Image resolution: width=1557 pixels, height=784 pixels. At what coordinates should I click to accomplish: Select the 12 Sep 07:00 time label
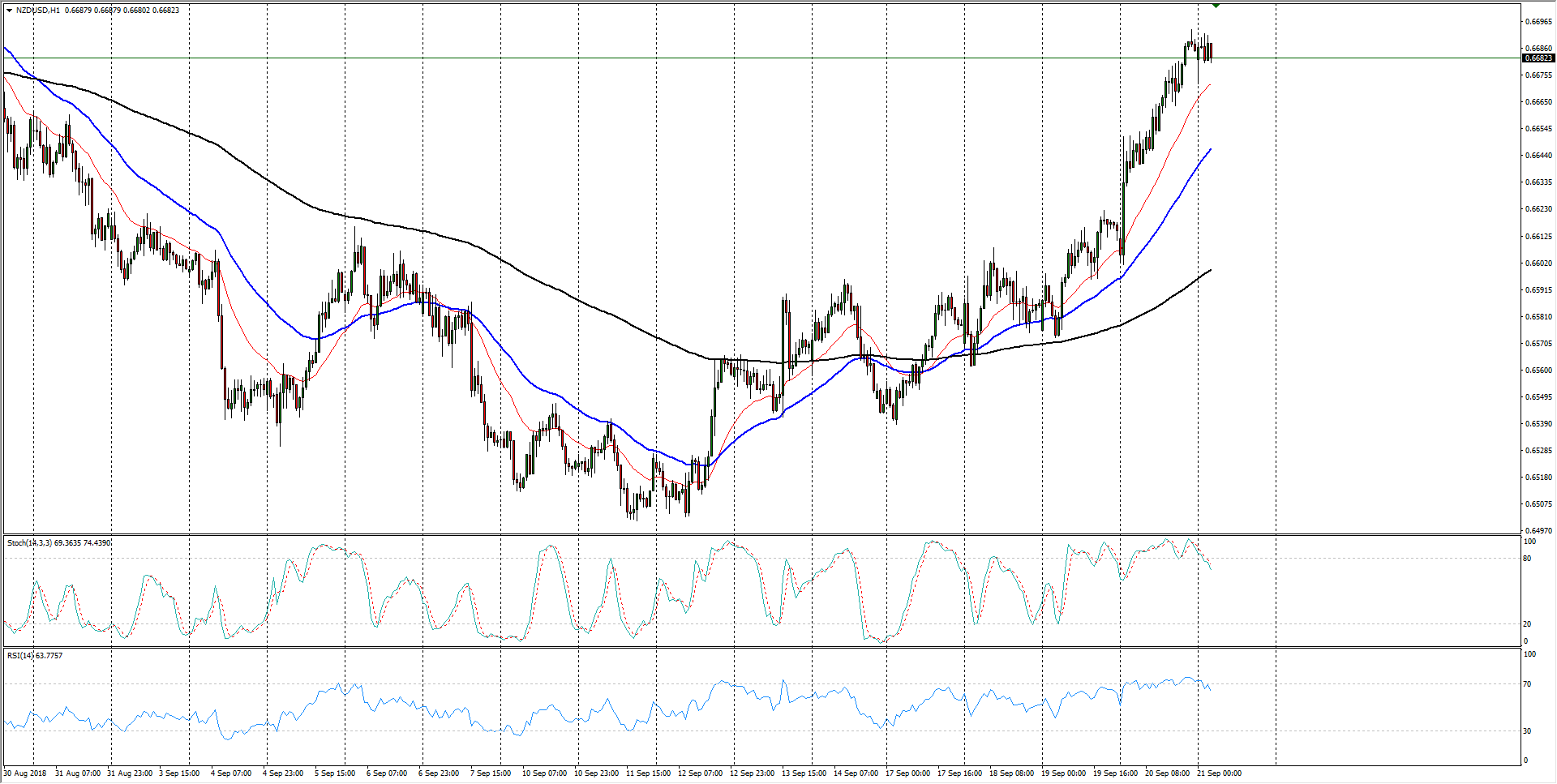700,773
